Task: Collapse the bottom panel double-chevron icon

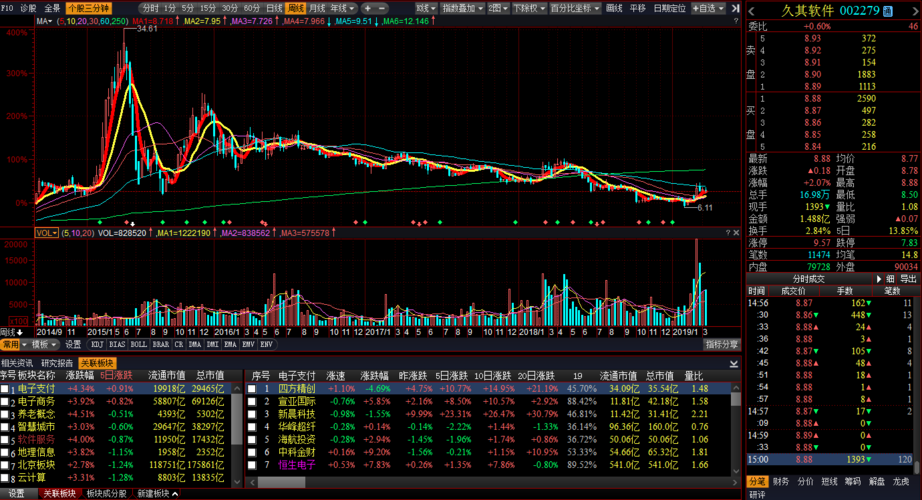Action: coord(734,364)
